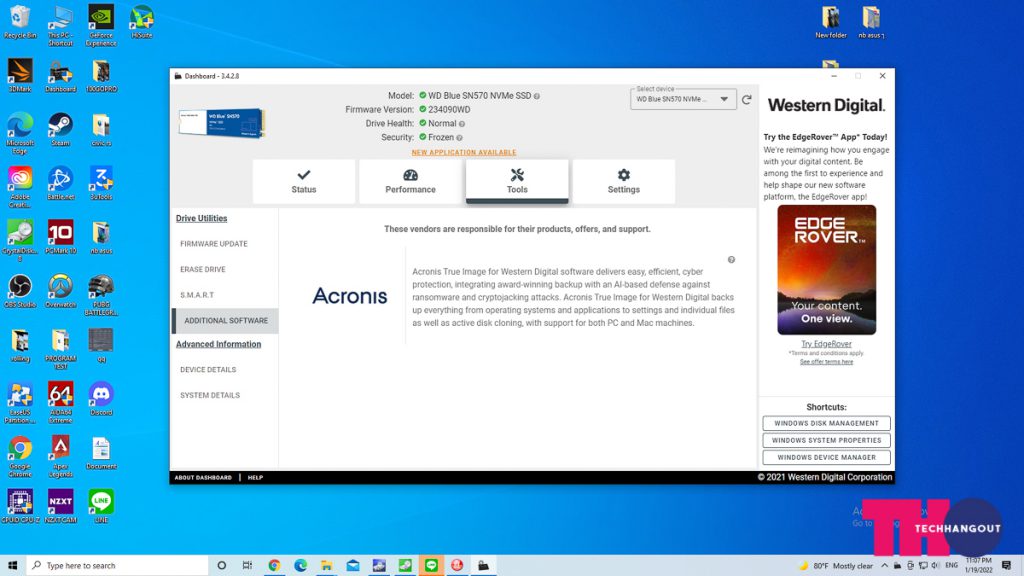Image resolution: width=1024 pixels, height=576 pixels.
Task: Select the PCMark 10 desktop icon
Action: [x=60, y=236]
